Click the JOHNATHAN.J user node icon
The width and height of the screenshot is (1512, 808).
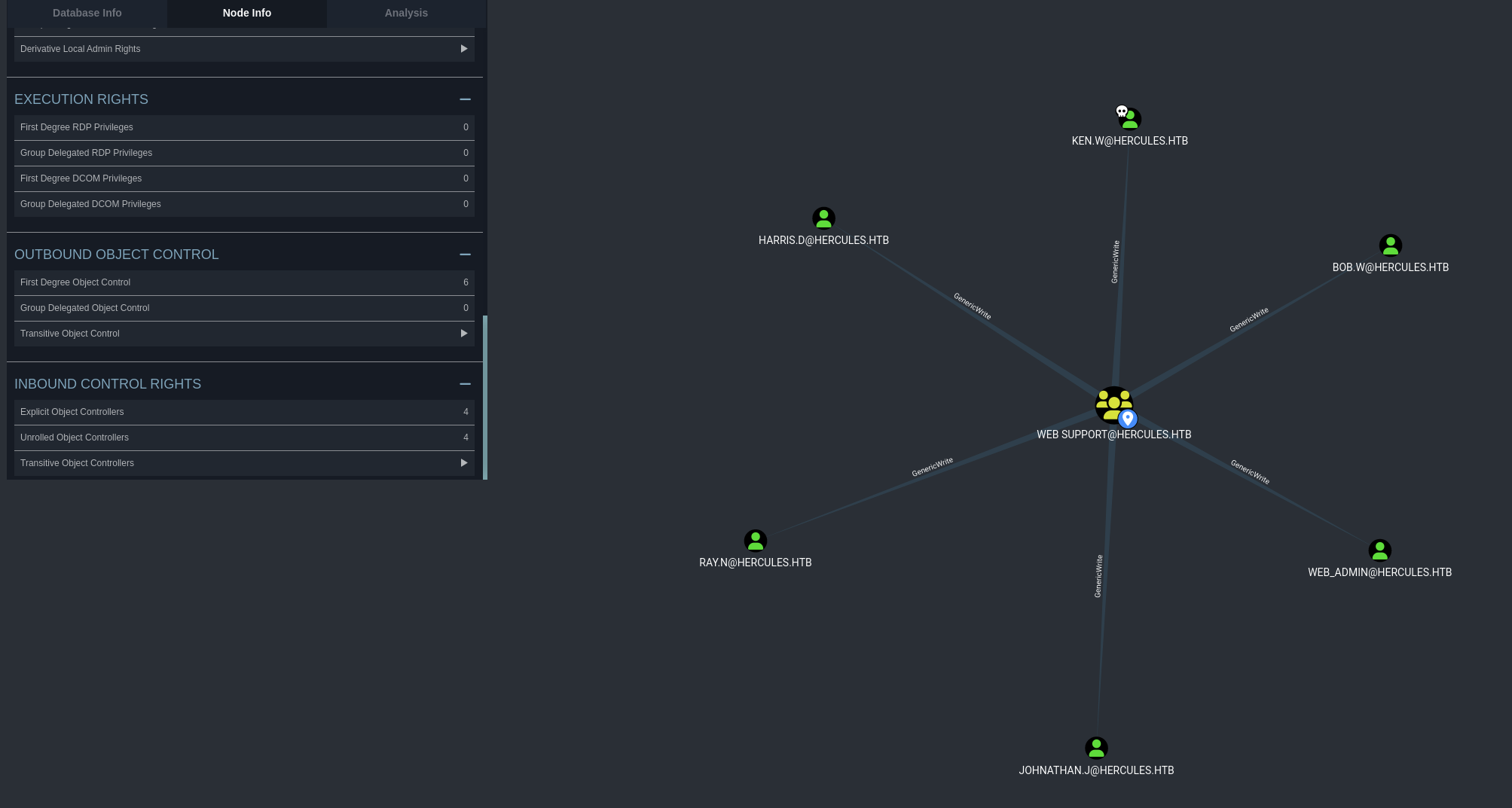1096,748
